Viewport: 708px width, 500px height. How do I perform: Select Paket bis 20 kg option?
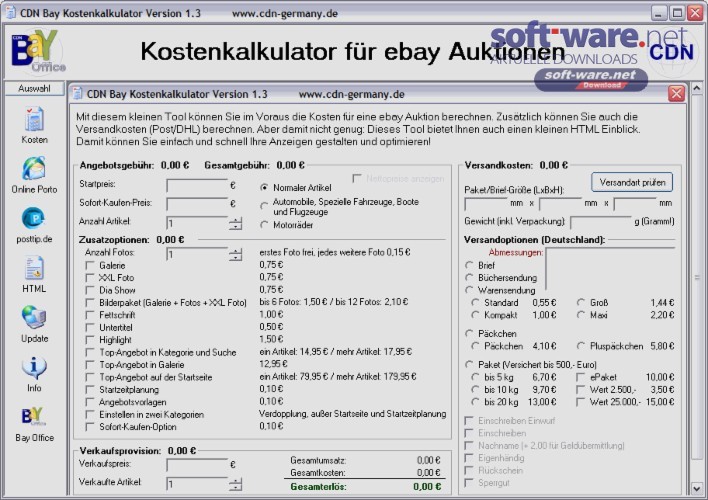coord(475,402)
